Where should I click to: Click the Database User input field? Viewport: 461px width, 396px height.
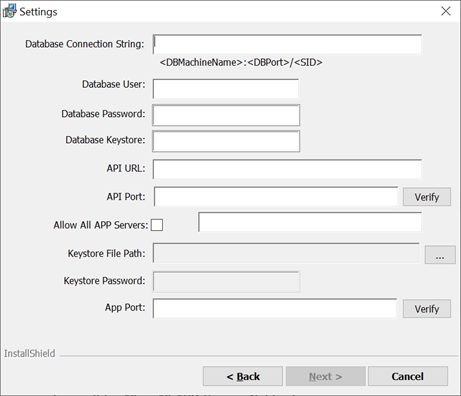pos(226,88)
